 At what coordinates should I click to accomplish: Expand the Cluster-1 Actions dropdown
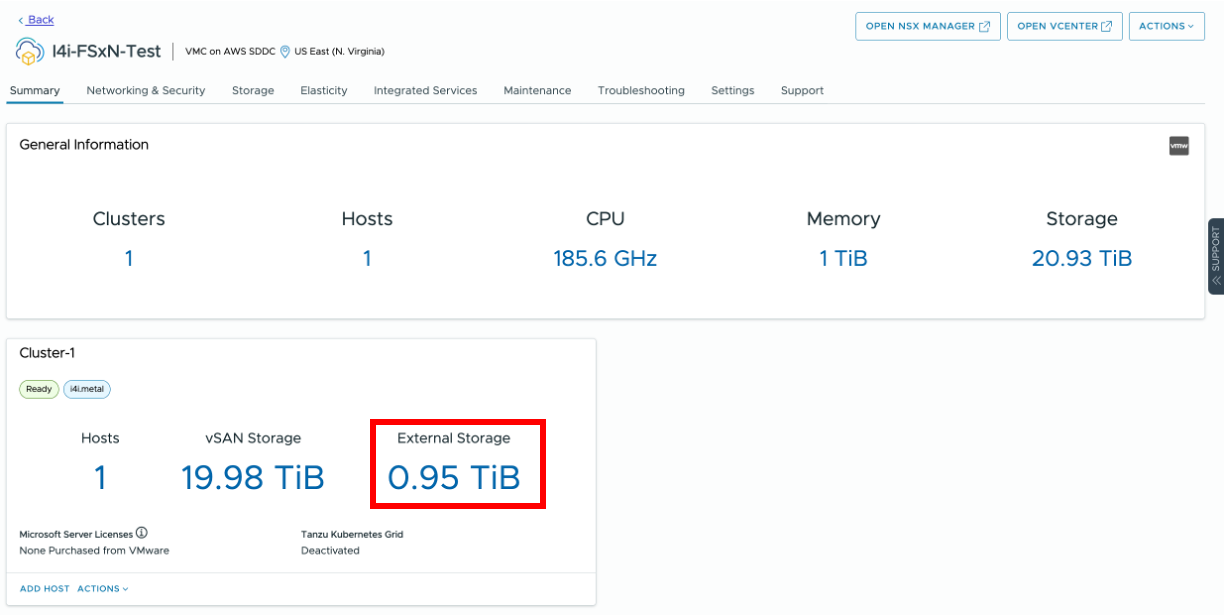(x=103, y=589)
